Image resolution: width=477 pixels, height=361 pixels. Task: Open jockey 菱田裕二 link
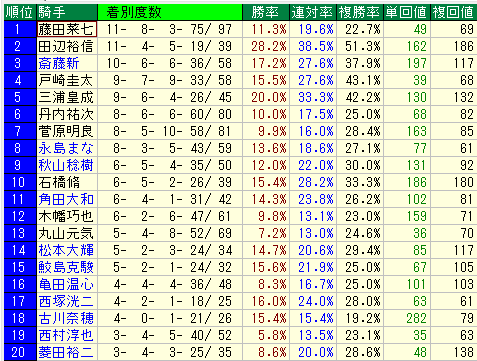click(66, 352)
